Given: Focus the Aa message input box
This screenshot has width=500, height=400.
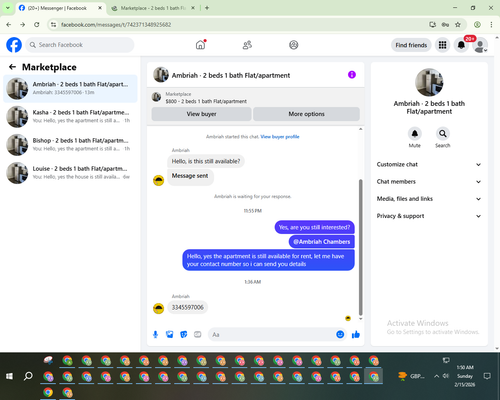Looking at the screenshot, I should [273, 334].
